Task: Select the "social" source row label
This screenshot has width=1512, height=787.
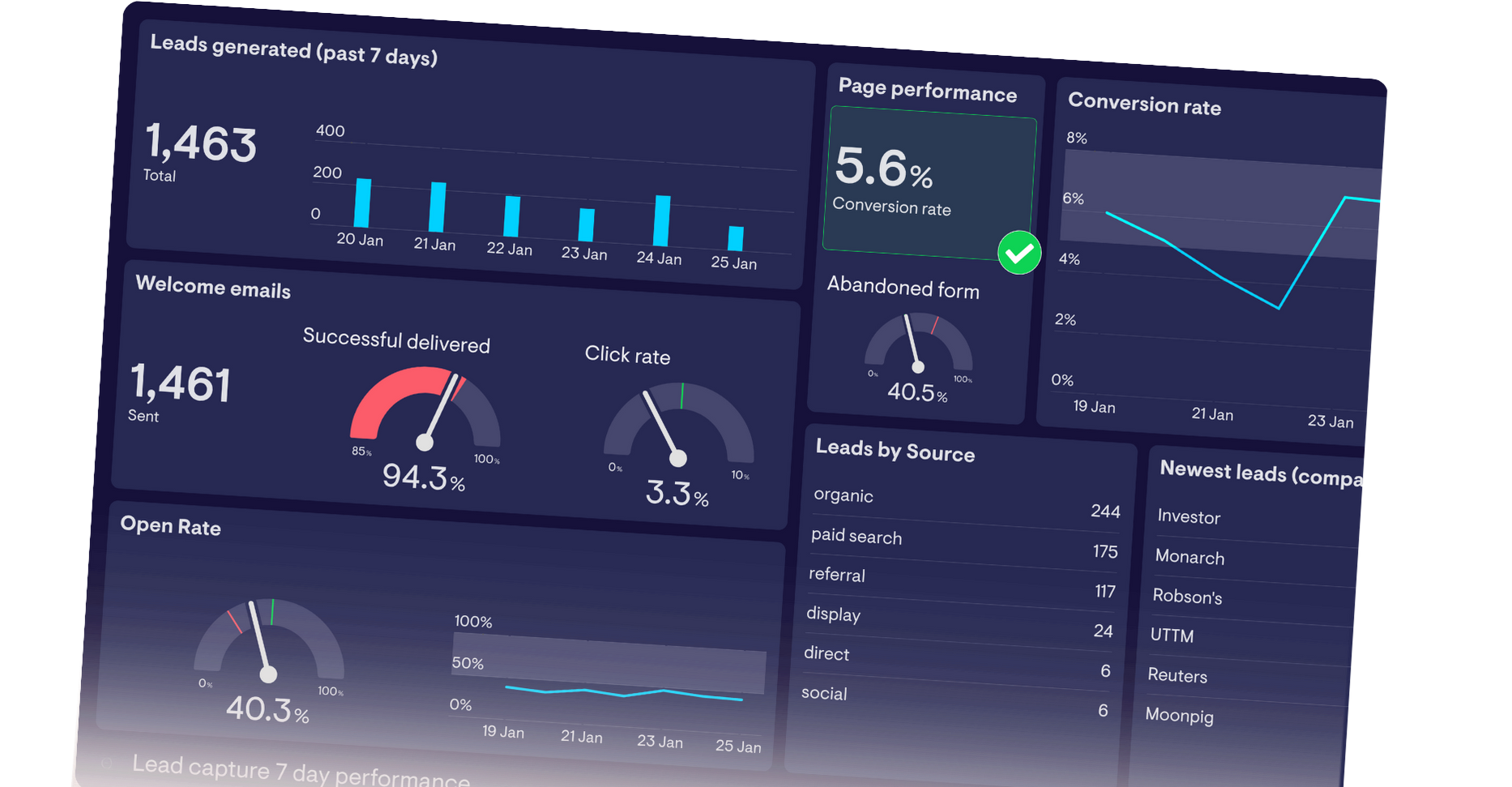Action: pyautogui.click(x=824, y=693)
